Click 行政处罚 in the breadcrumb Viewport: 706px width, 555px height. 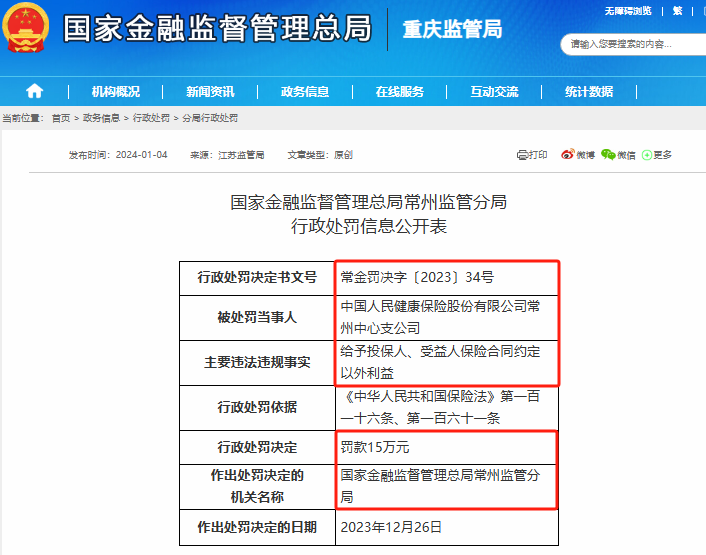click(x=150, y=118)
